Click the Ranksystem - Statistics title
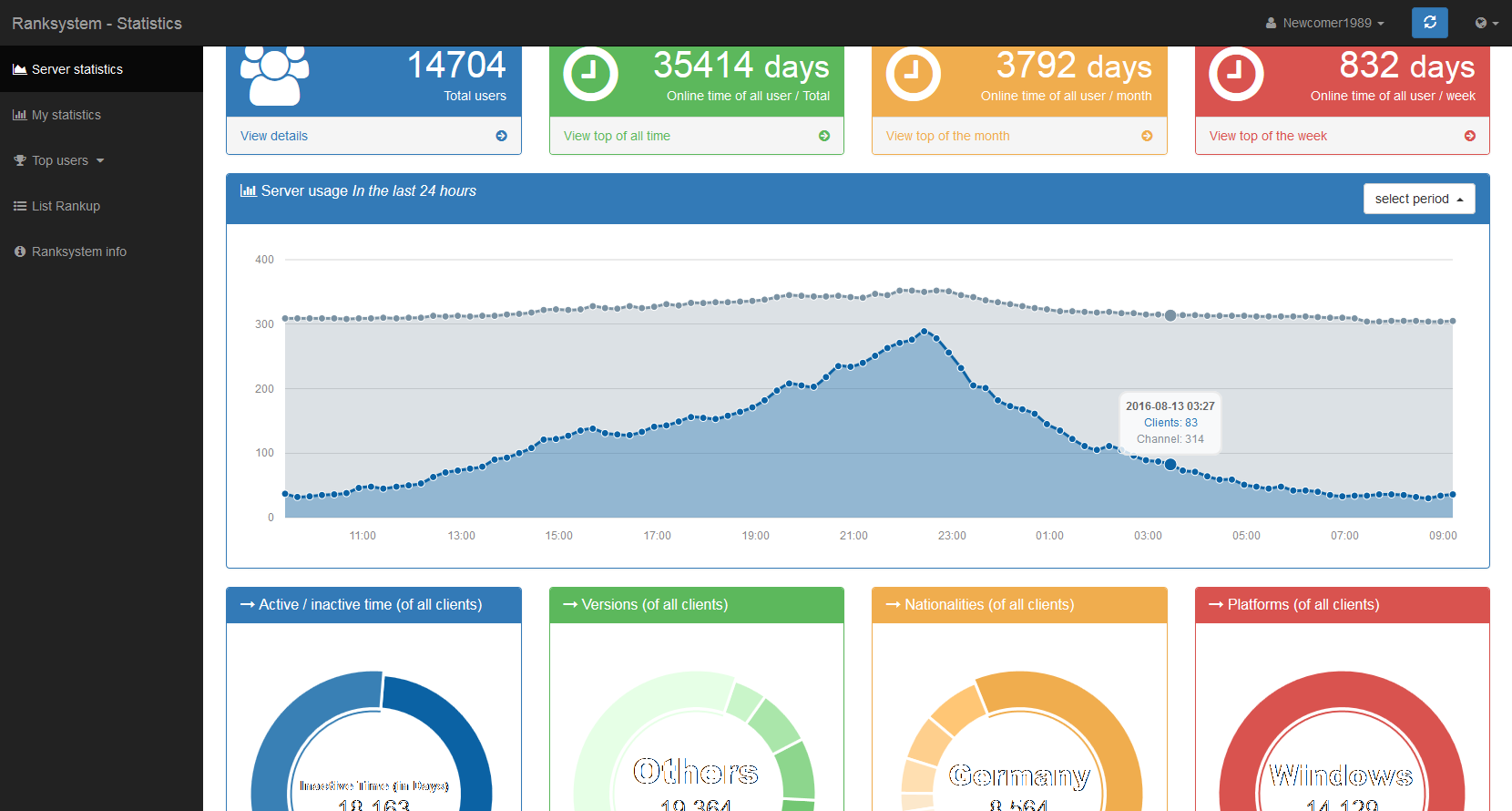This screenshot has height=811, width=1512. click(x=97, y=24)
